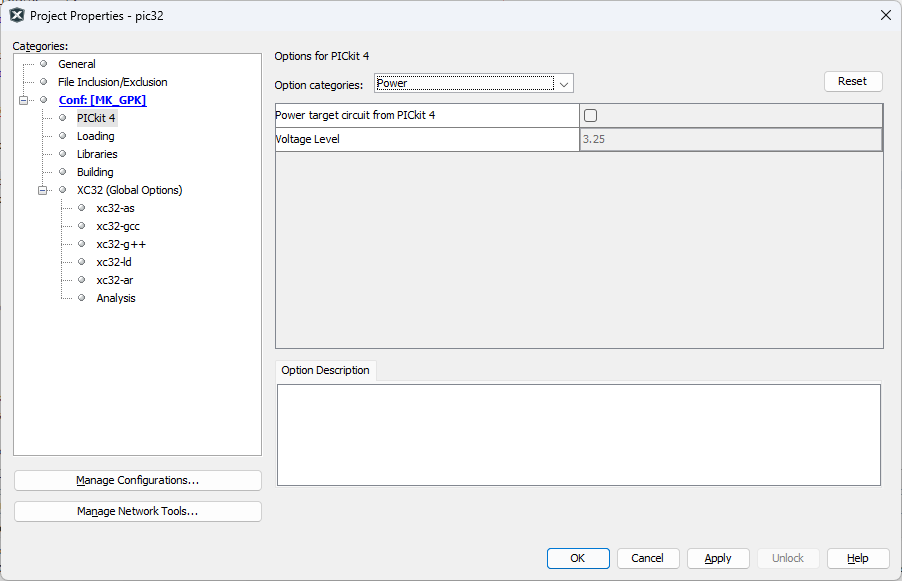Select the Analysis category node
Screen dimensions: 902x581
116,298
